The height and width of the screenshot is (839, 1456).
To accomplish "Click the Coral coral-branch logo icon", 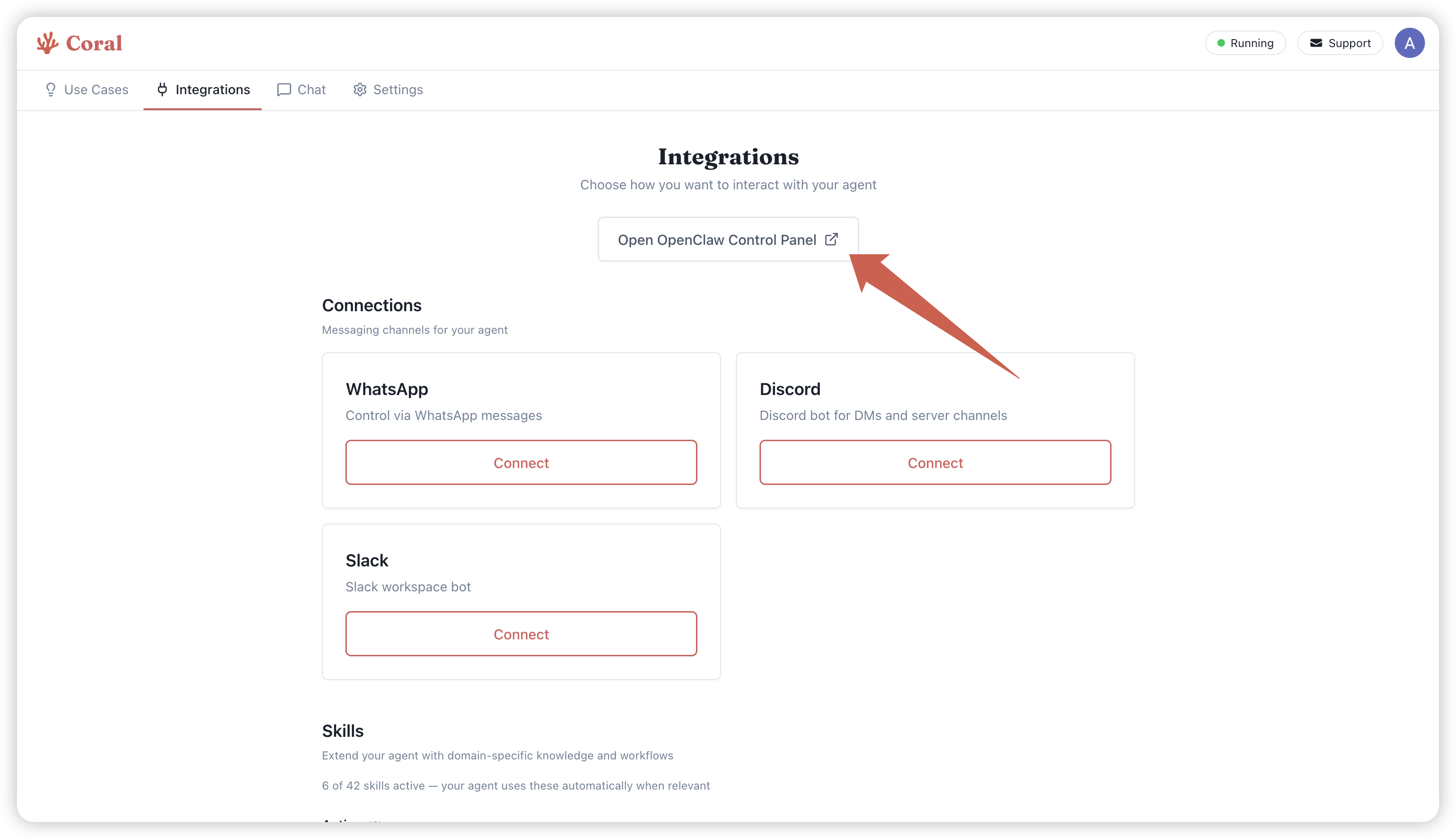I will click(48, 42).
